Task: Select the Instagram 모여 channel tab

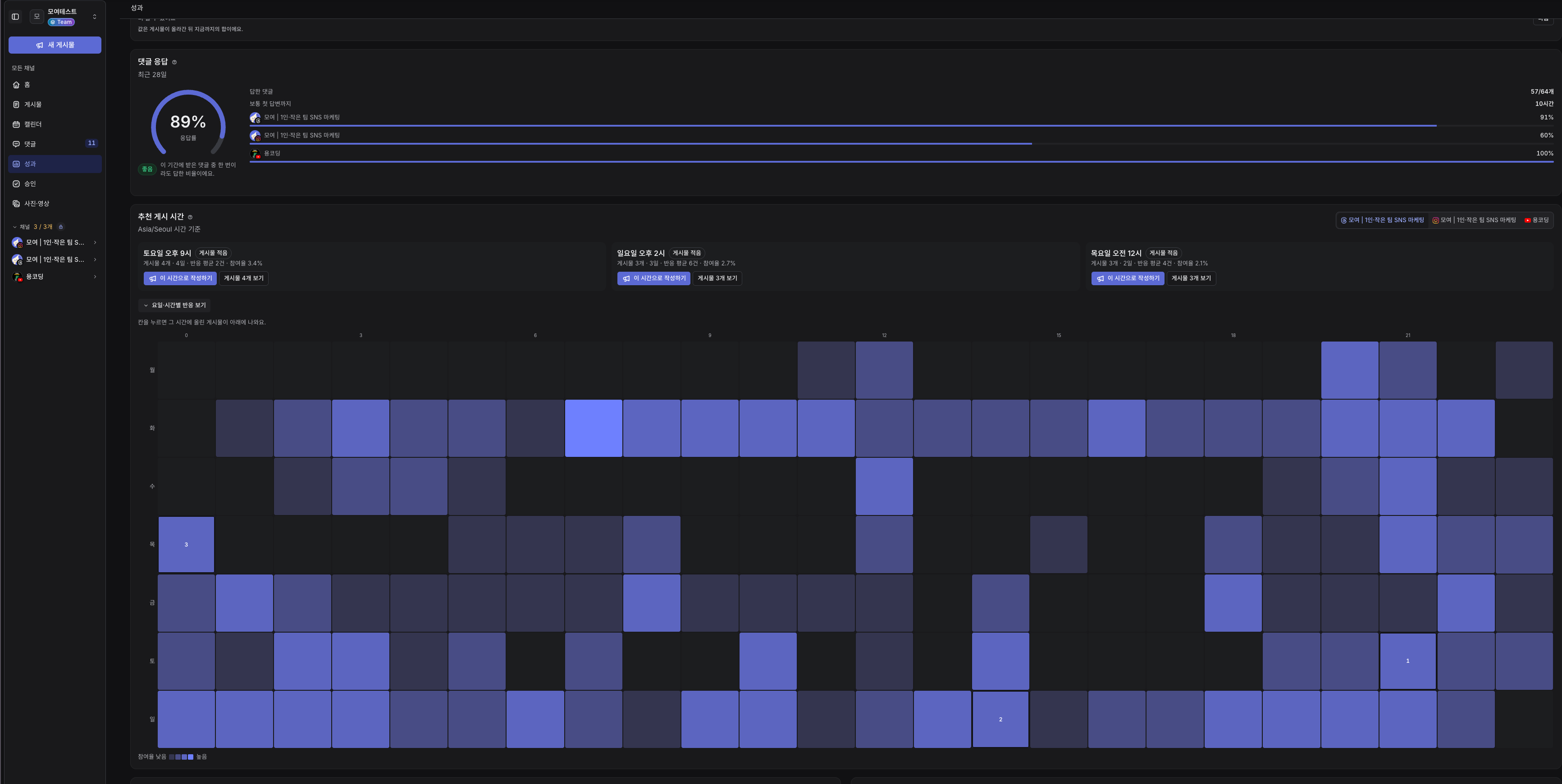Action: pos(1474,220)
